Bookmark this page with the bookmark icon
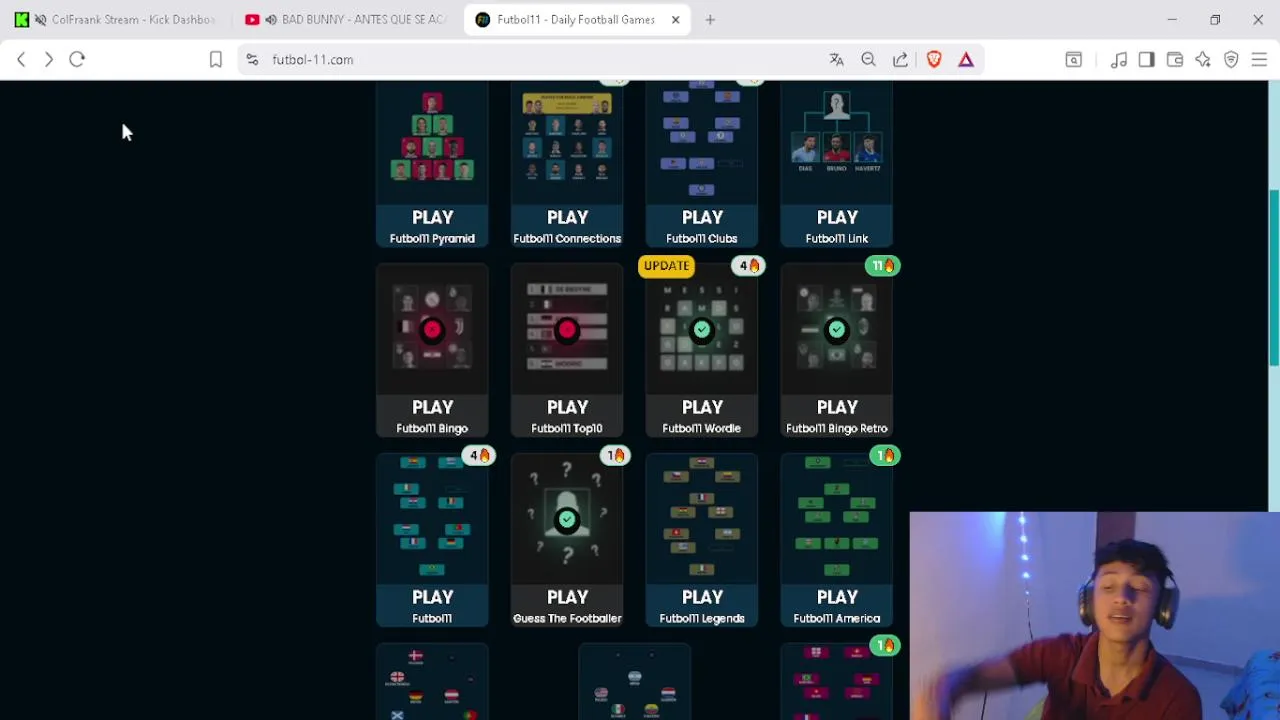The height and width of the screenshot is (720, 1280). pyautogui.click(x=215, y=60)
